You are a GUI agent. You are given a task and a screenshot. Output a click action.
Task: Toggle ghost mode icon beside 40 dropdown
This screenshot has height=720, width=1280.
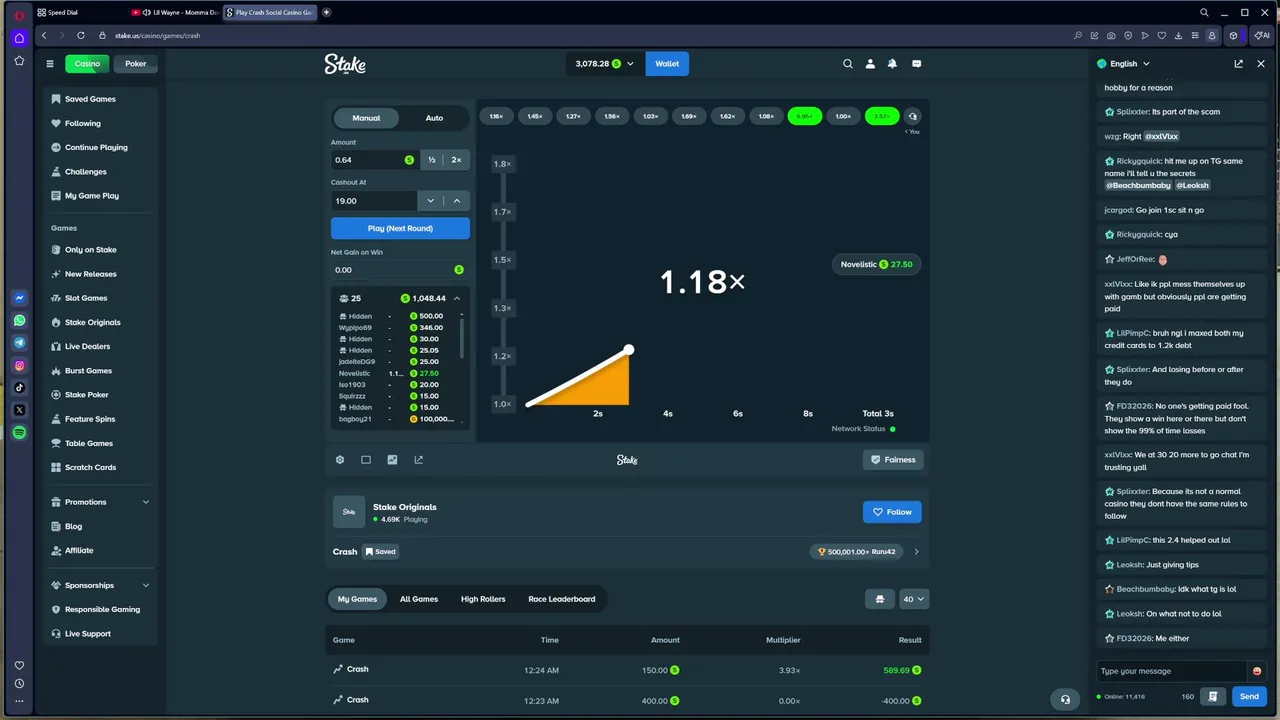(x=880, y=599)
